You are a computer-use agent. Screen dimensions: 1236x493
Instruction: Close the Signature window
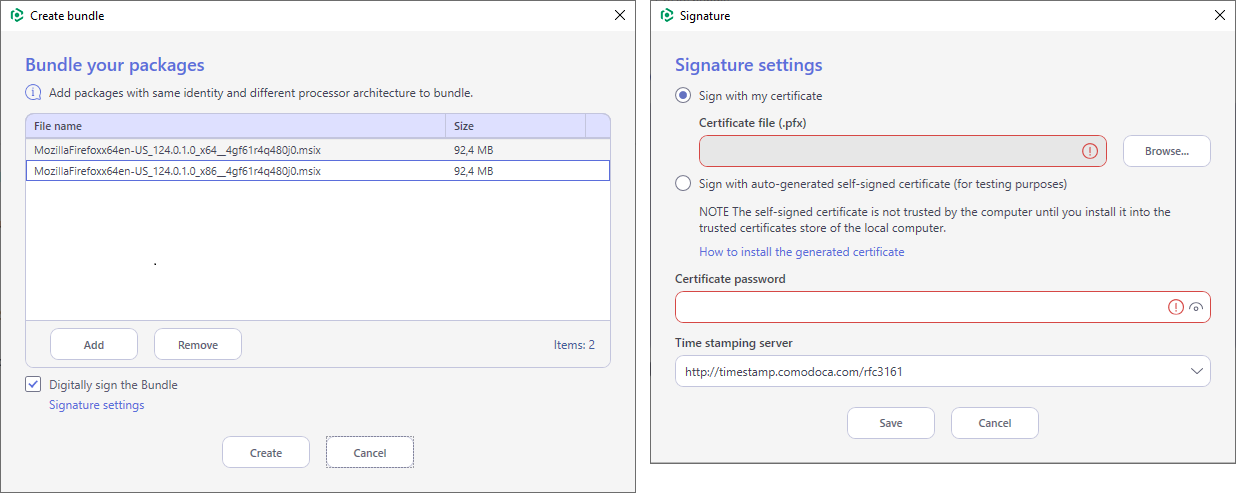click(x=1219, y=16)
